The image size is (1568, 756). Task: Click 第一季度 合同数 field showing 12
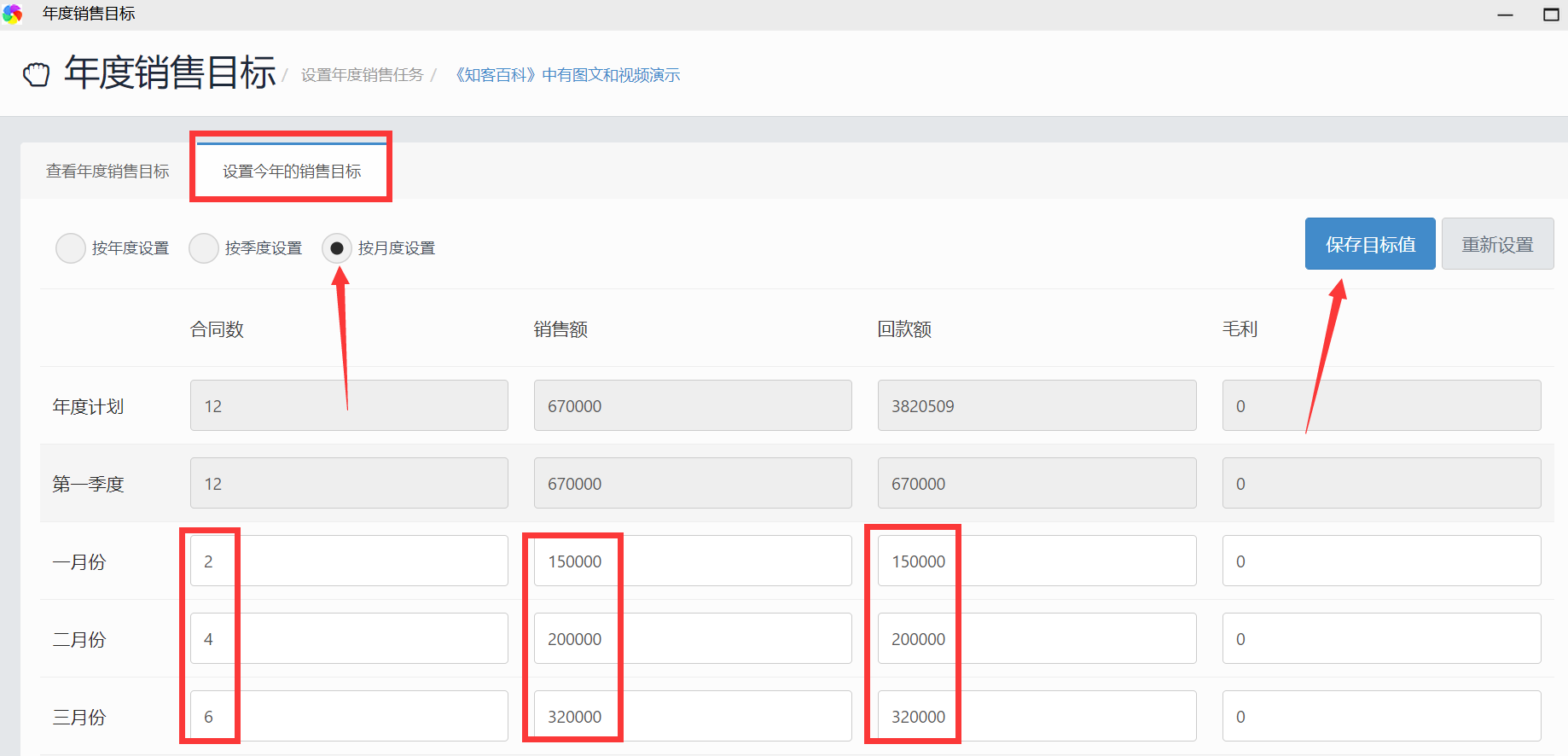[349, 483]
